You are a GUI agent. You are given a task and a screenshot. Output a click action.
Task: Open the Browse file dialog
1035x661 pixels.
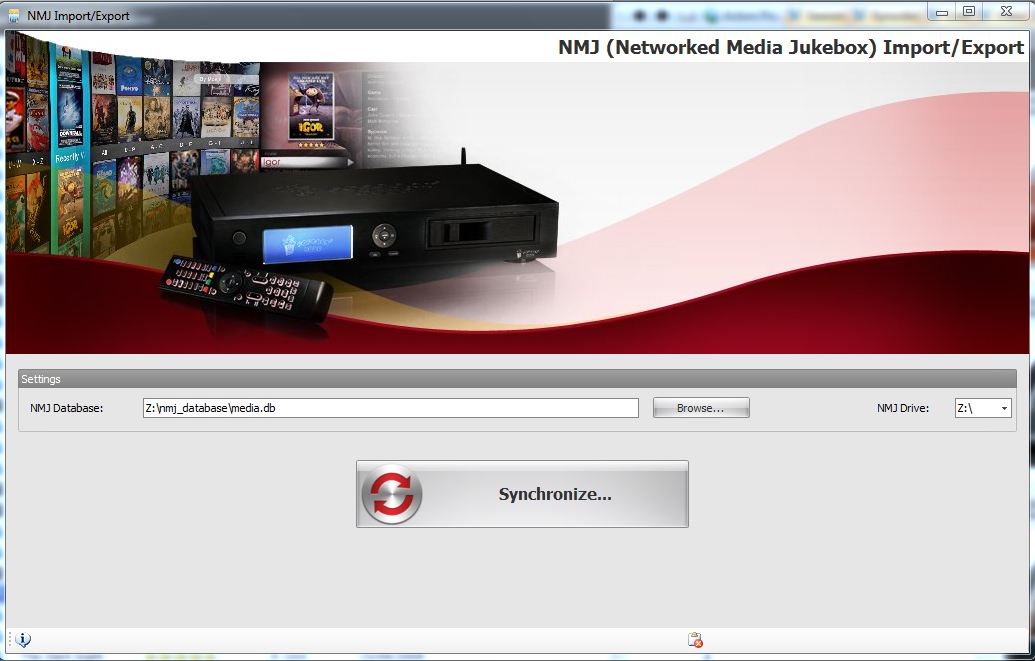point(701,408)
